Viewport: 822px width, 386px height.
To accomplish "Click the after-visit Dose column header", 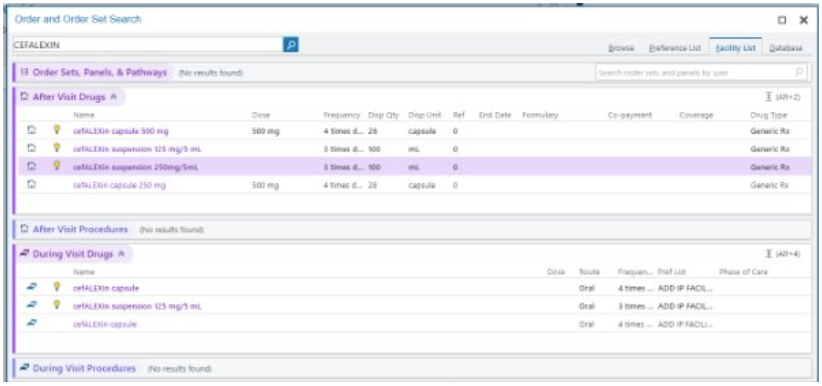I will point(261,115).
